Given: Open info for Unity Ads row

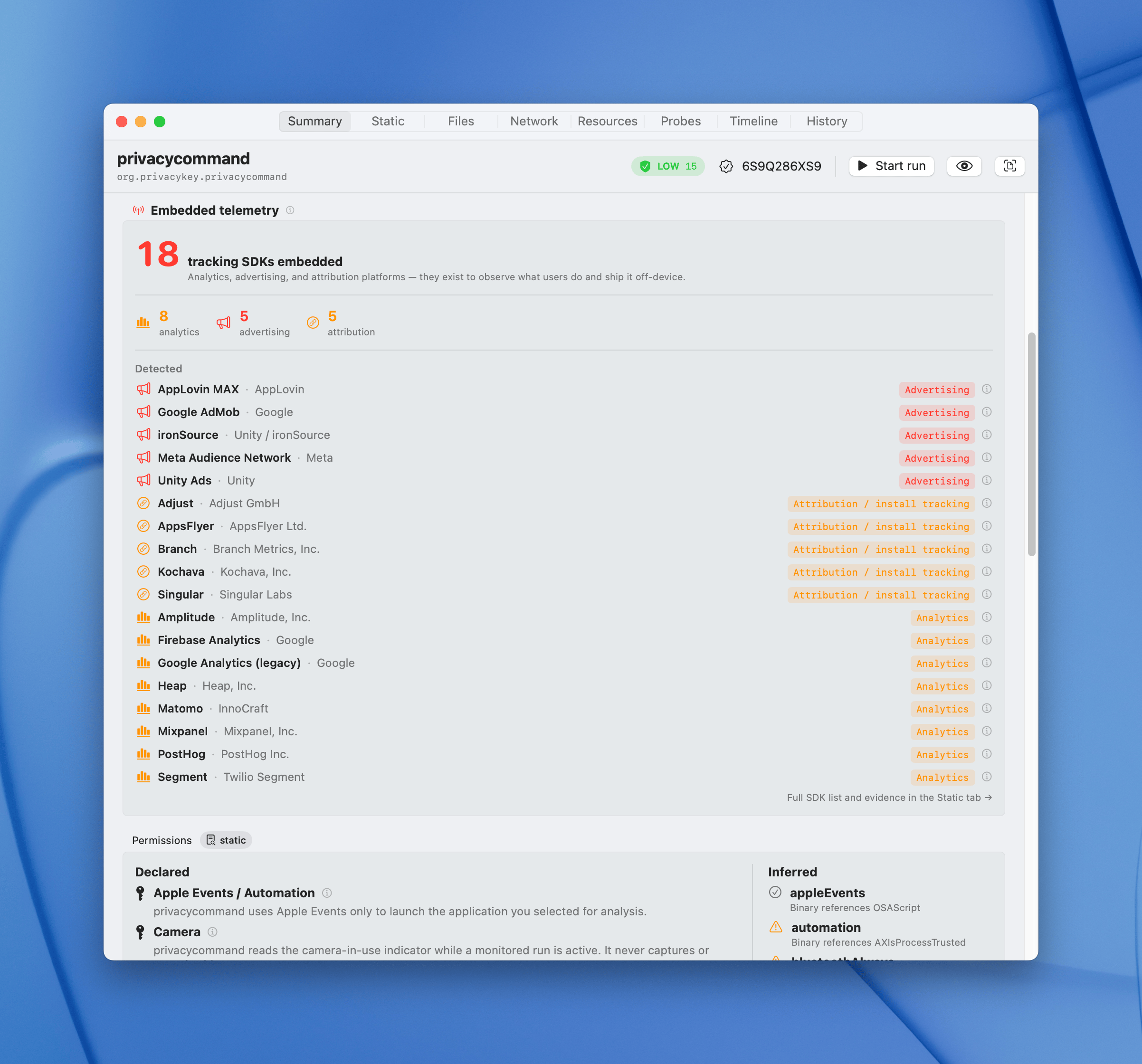Looking at the screenshot, I should [x=986, y=480].
